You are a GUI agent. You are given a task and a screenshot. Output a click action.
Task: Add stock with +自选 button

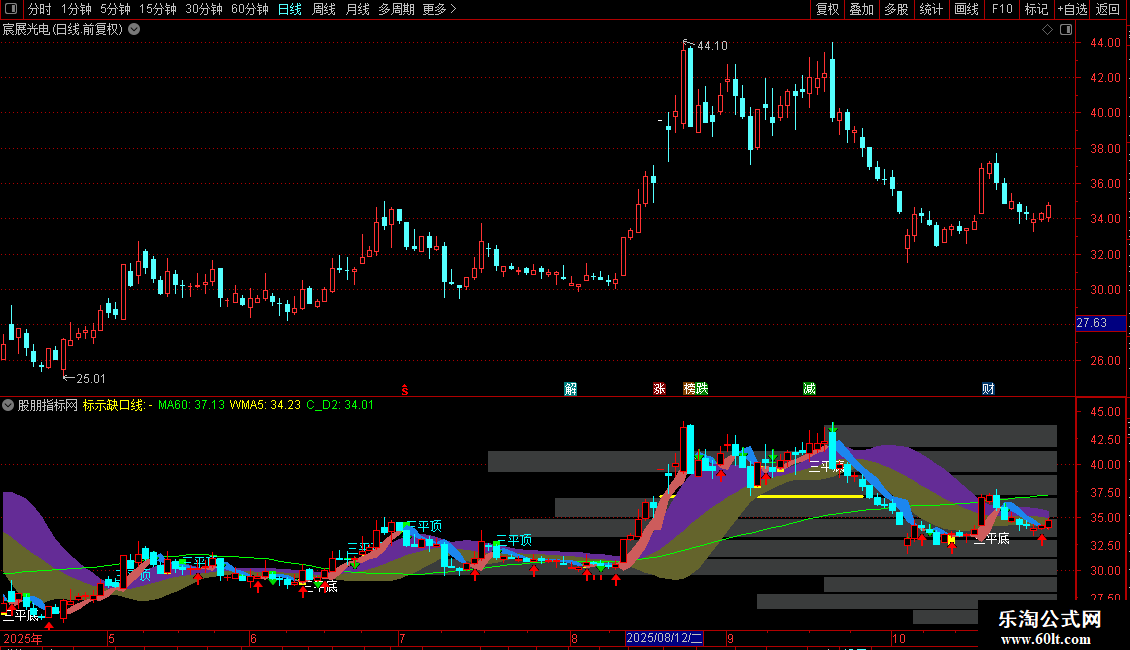(x=1072, y=9)
